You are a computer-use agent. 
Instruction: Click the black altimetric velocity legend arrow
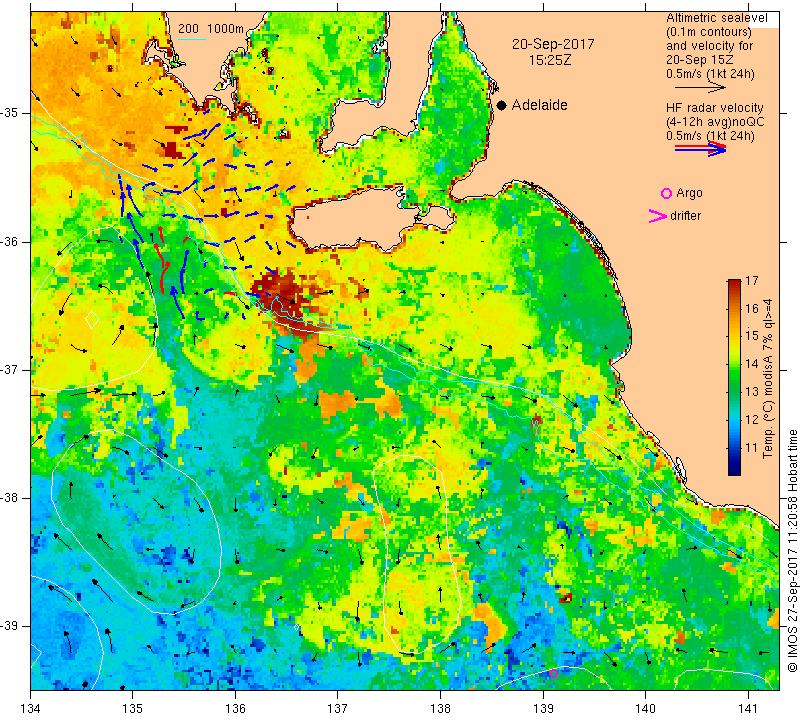(700, 88)
